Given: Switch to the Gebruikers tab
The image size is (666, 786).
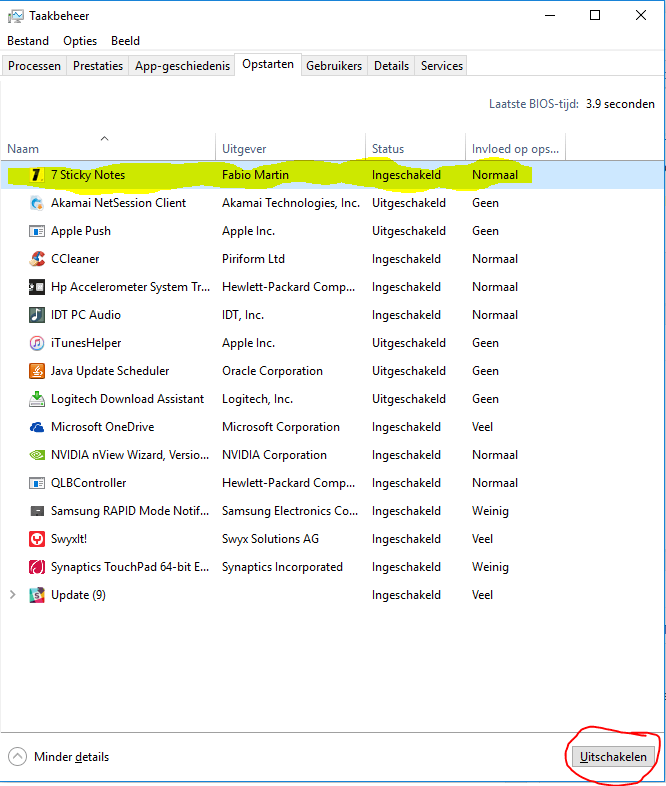Looking at the screenshot, I should click(x=334, y=66).
